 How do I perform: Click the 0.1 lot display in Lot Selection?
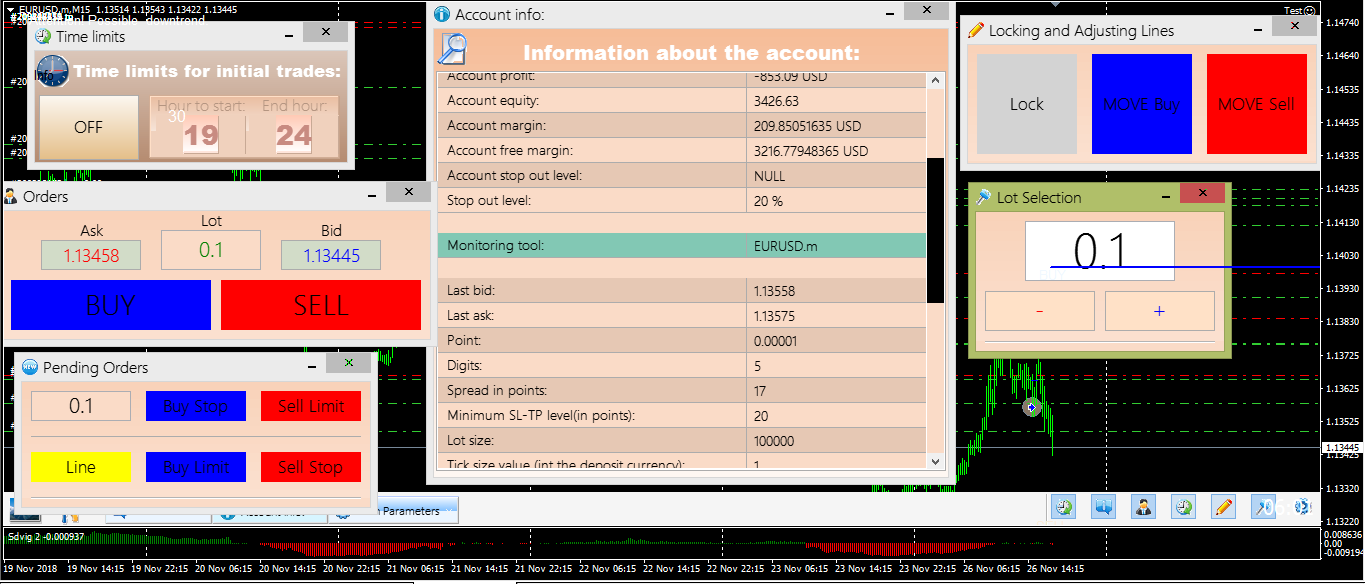point(1100,251)
